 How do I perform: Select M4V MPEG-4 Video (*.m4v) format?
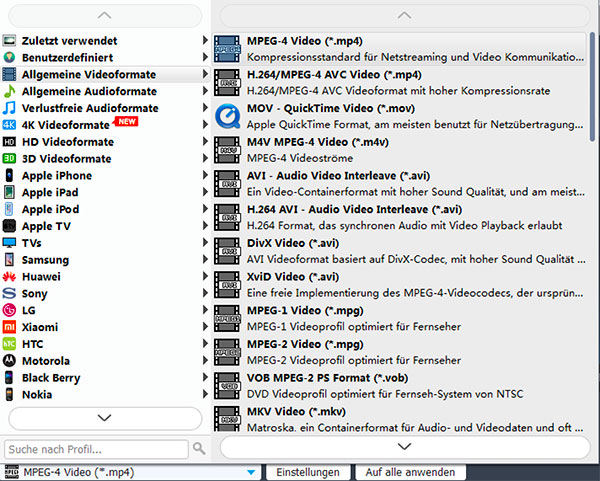click(399, 150)
